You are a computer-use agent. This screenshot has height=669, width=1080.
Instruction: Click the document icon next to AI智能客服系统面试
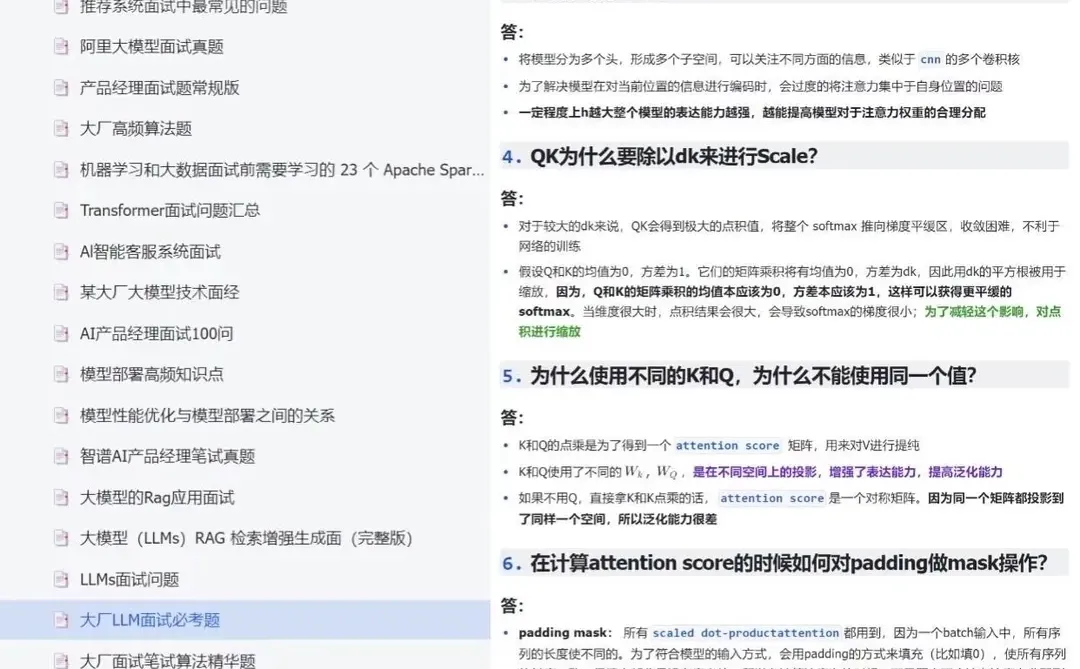tap(61, 251)
